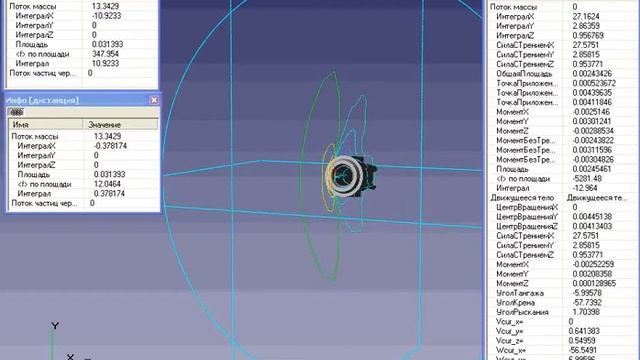The image size is (640, 360).
Task: Select the Площадь value 0.00245461
Action: (592, 169)
